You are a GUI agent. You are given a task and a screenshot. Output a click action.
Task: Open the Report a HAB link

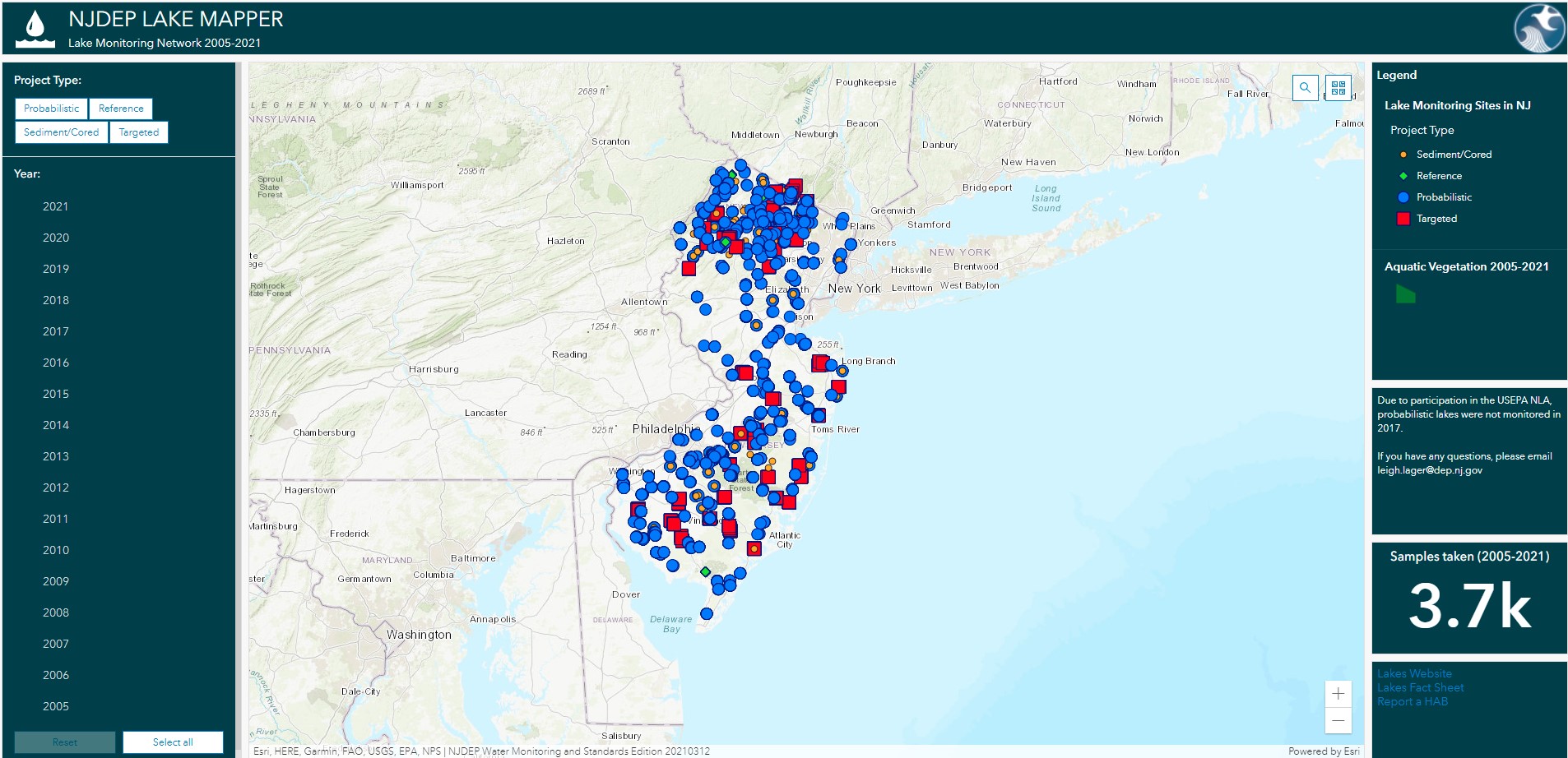point(1413,701)
